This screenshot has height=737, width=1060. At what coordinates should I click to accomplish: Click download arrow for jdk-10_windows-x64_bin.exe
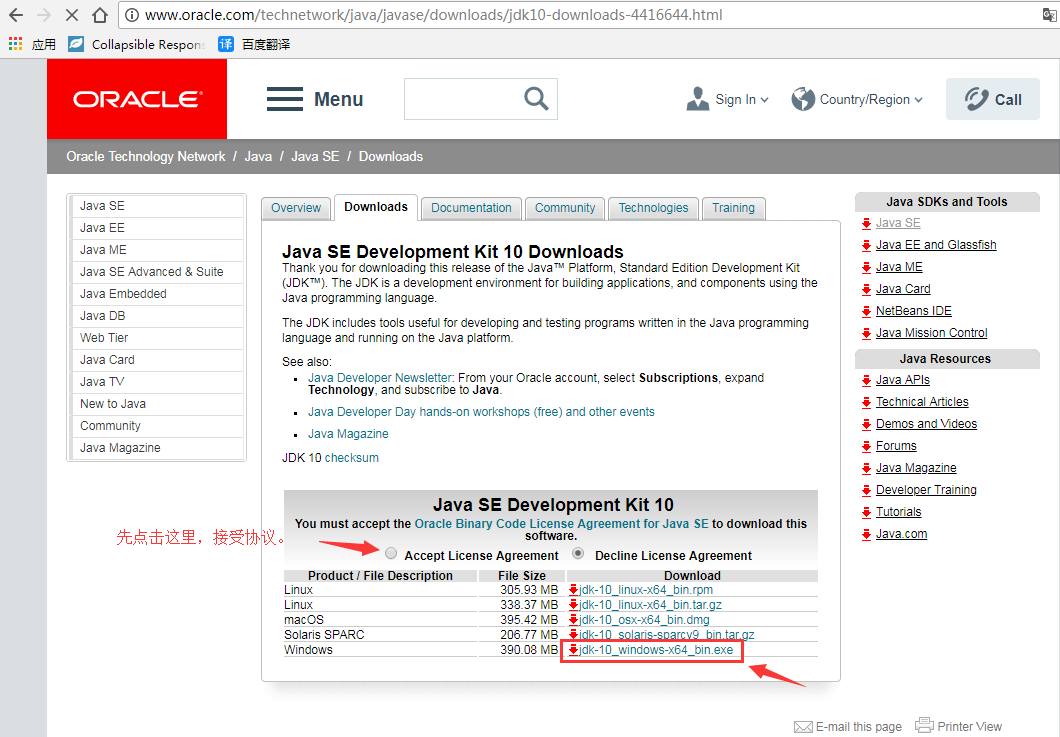coord(573,650)
